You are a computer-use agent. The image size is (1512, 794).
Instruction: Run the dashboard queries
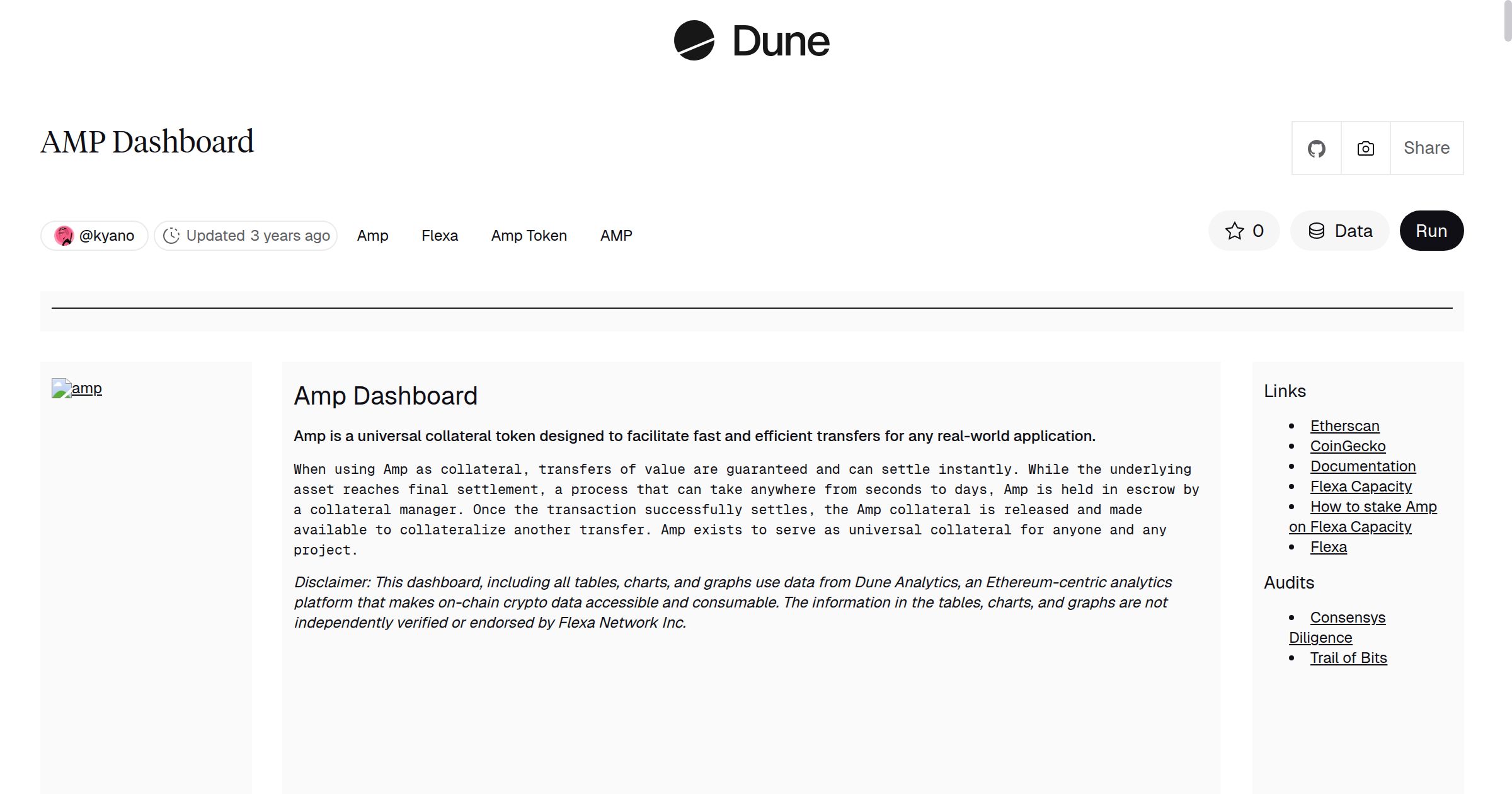coord(1431,231)
